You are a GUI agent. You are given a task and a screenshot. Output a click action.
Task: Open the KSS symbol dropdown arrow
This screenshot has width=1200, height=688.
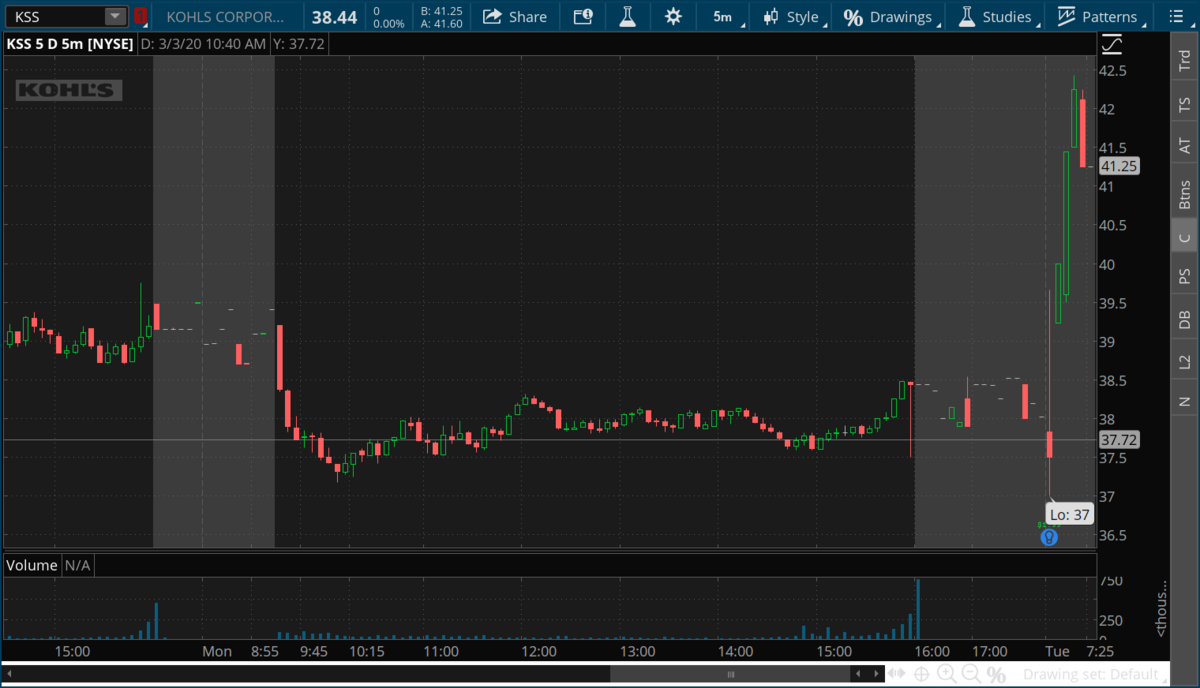point(115,16)
